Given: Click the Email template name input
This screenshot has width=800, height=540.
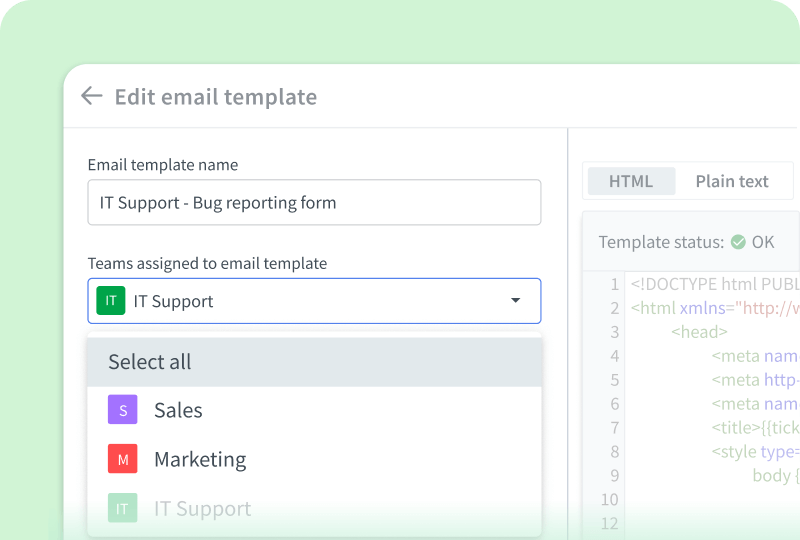Looking at the screenshot, I should tap(314, 202).
